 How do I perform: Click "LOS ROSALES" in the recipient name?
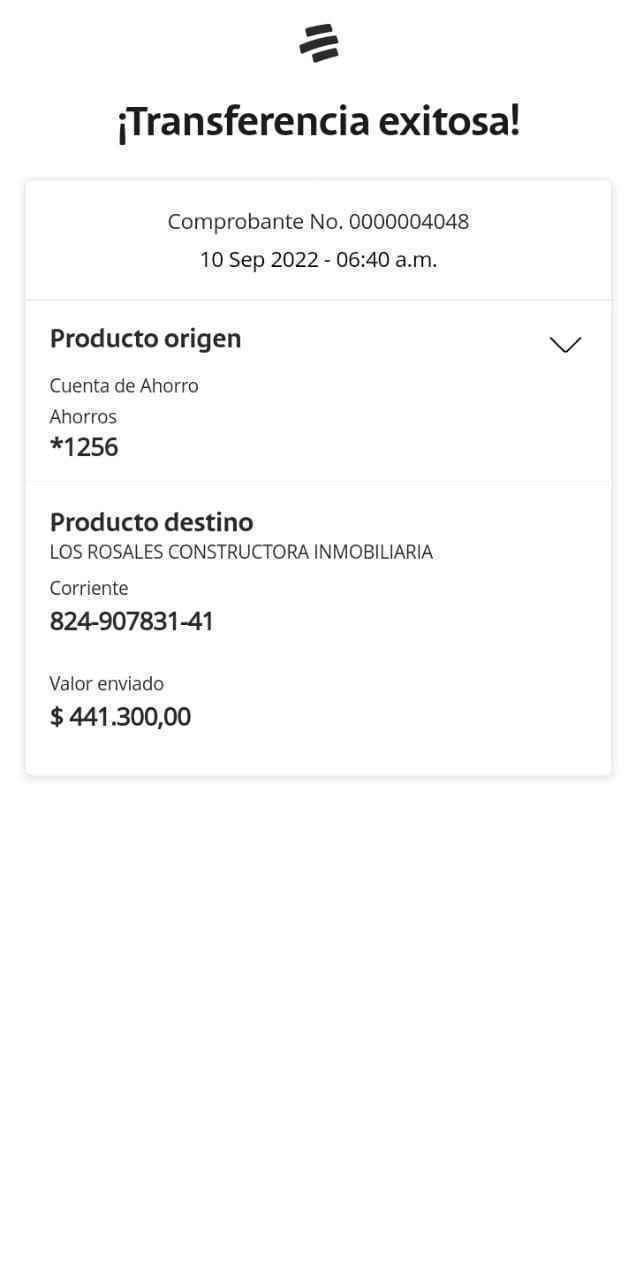106,552
